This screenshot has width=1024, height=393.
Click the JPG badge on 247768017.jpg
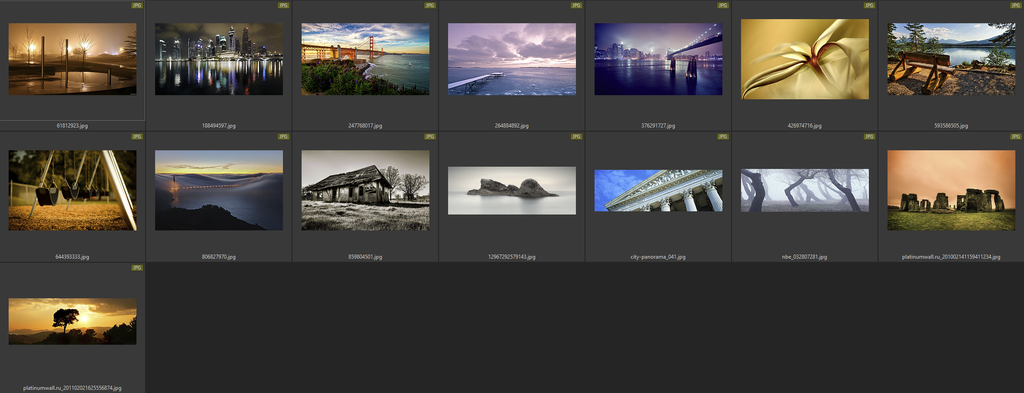(430, 5)
